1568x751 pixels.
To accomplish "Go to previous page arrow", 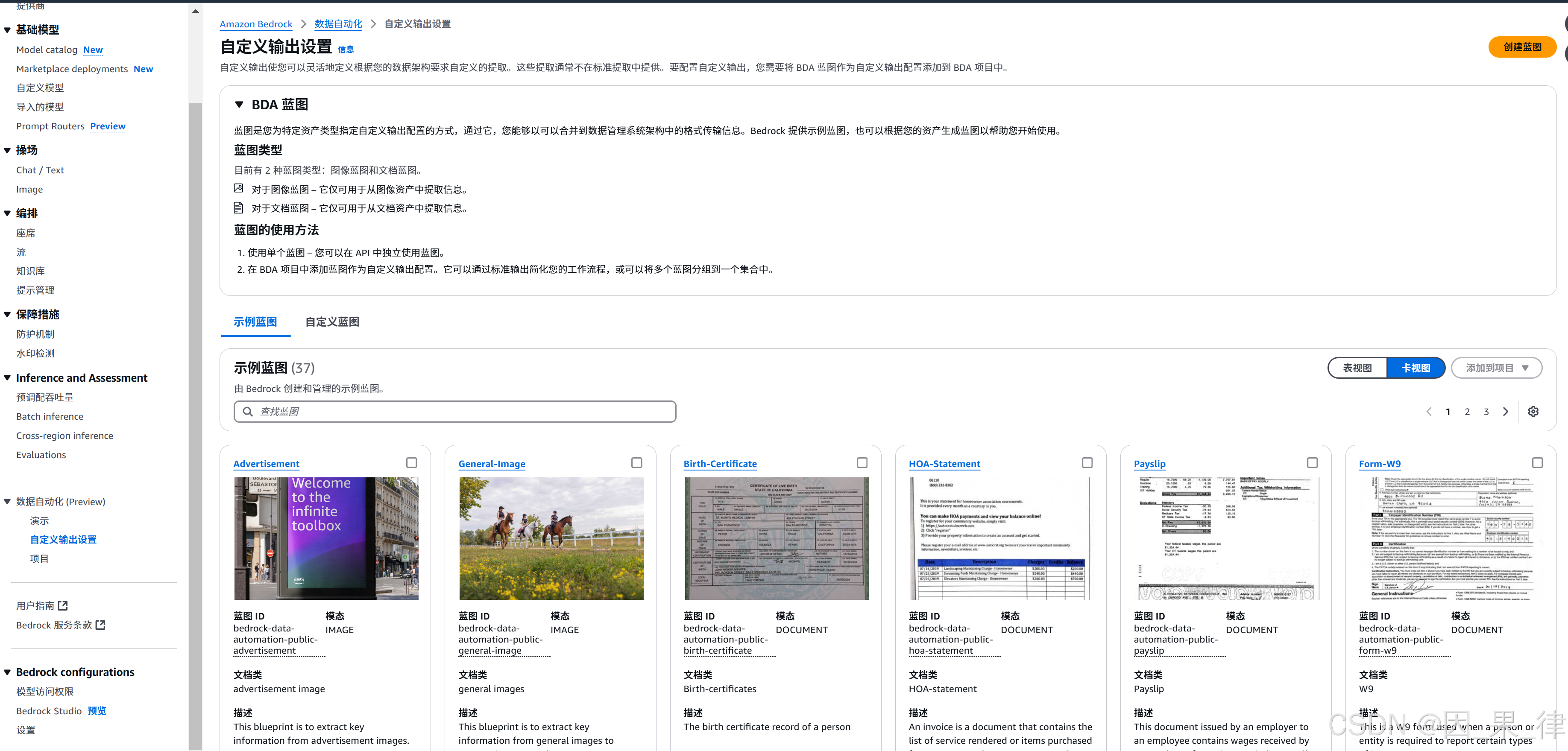I will [x=1429, y=412].
